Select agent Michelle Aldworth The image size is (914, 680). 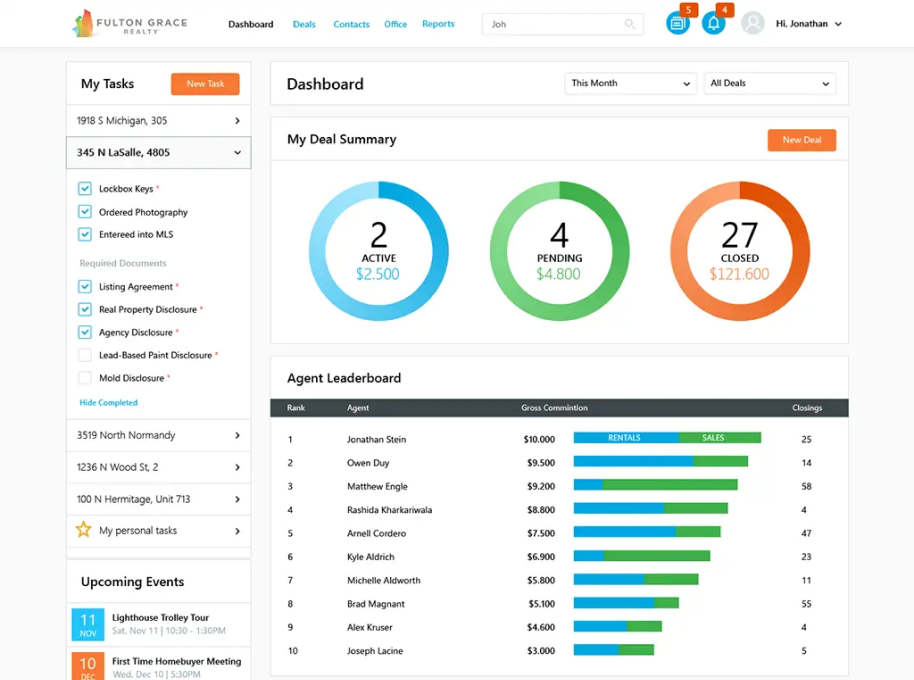point(384,580)
